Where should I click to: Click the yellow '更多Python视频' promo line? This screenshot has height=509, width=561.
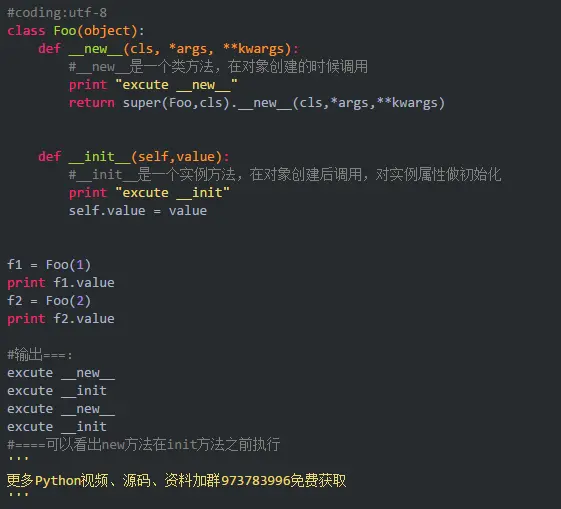[x=176, y=480]
